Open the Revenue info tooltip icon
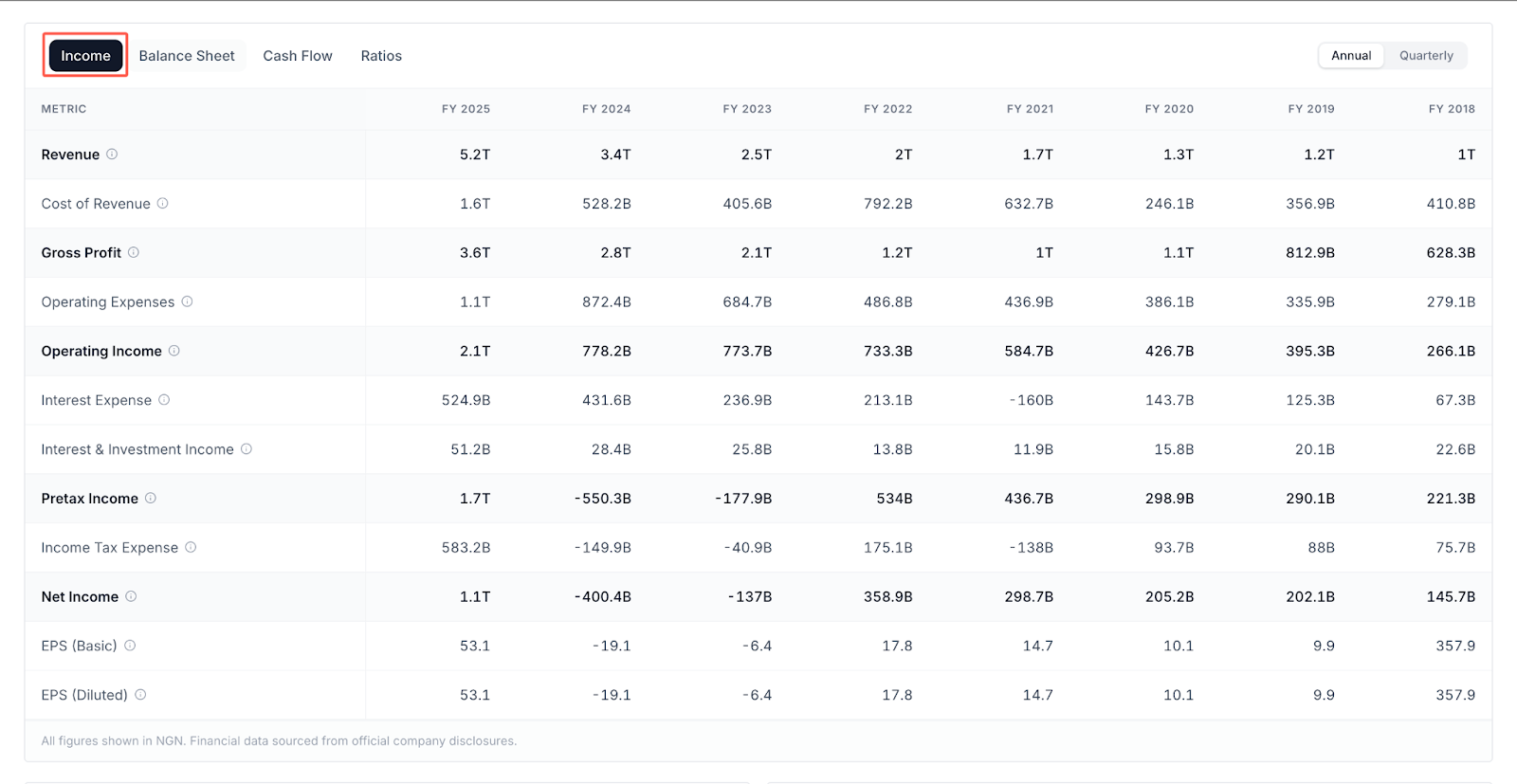The image size is (1517, 784). 113,155
